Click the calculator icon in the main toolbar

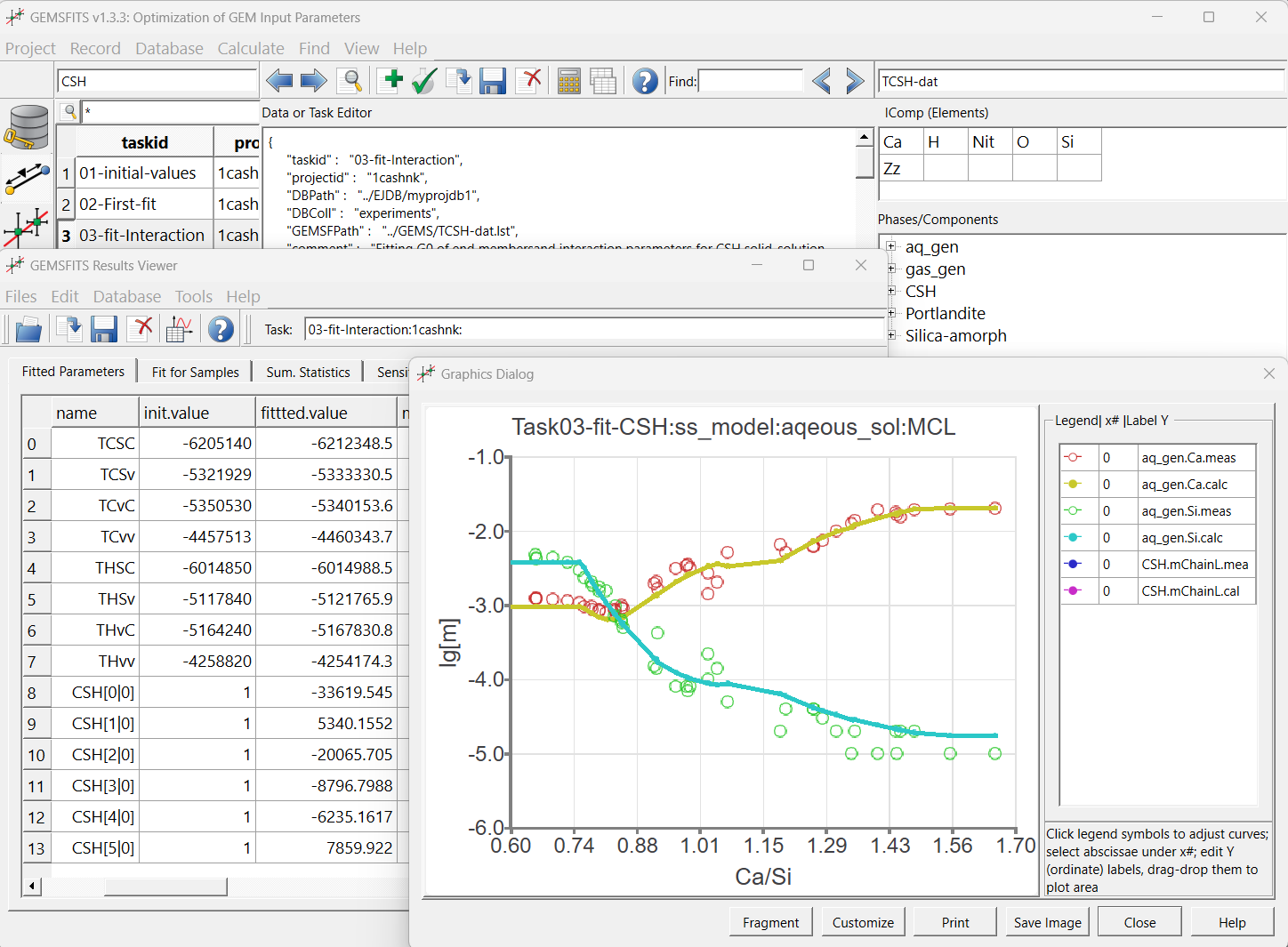[568, 81]
